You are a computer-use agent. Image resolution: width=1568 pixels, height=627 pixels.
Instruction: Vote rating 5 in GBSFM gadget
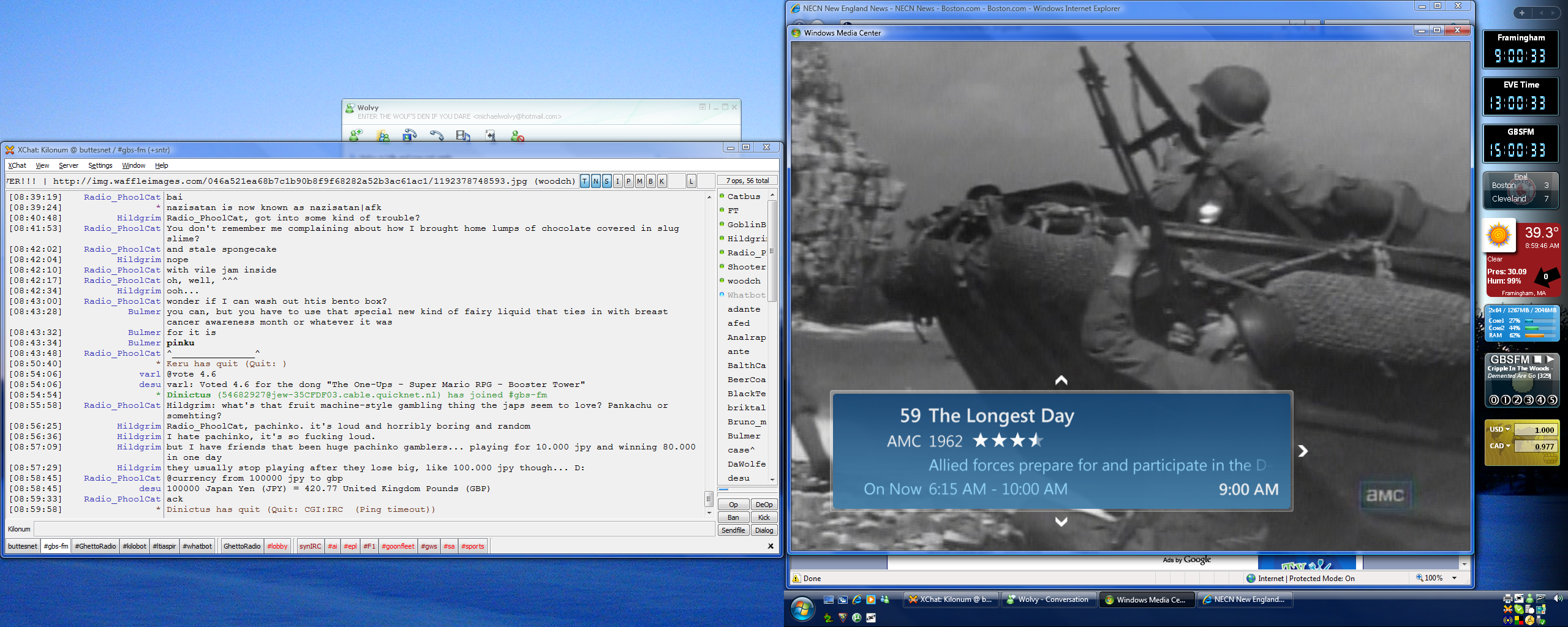point(1552,400)
